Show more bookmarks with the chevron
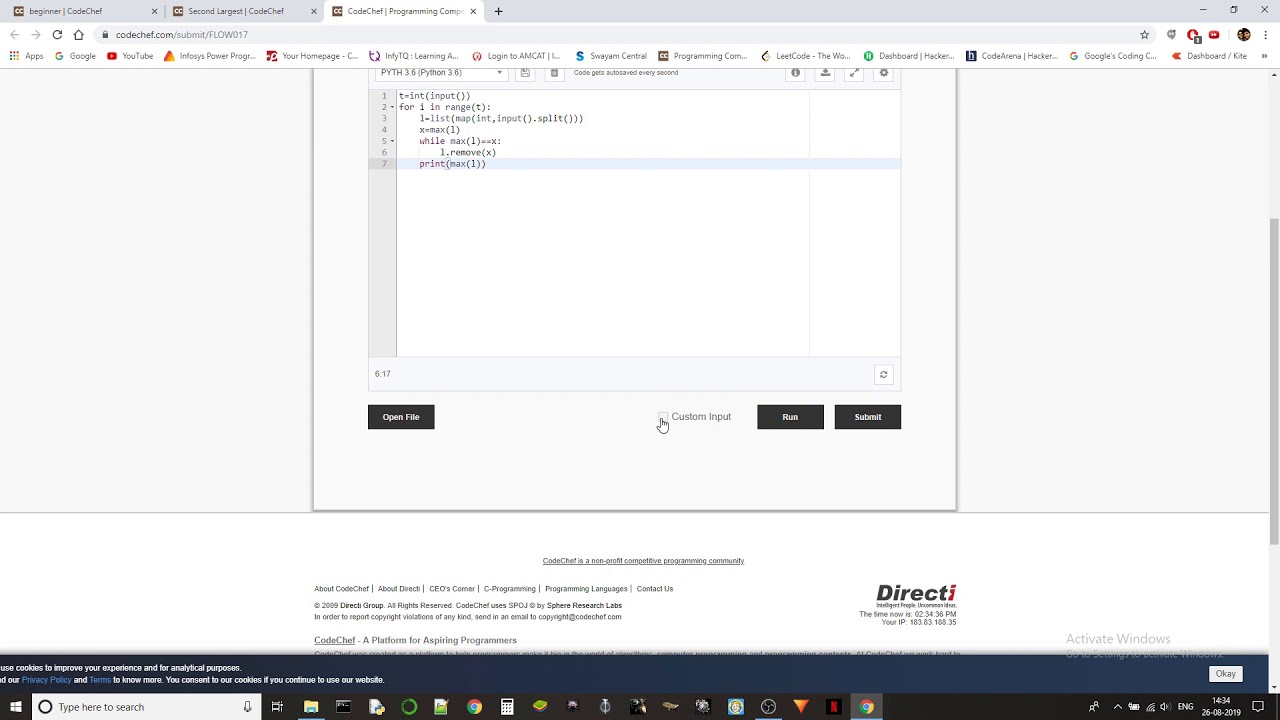 [1264, 56]
